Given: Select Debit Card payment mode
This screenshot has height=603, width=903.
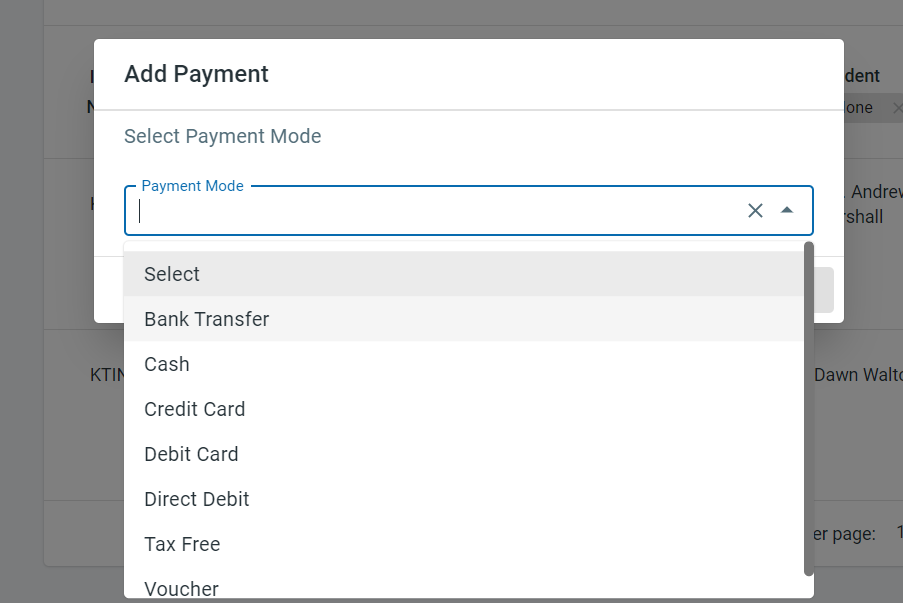Looking at the screenshot, I should click(191, 454).
